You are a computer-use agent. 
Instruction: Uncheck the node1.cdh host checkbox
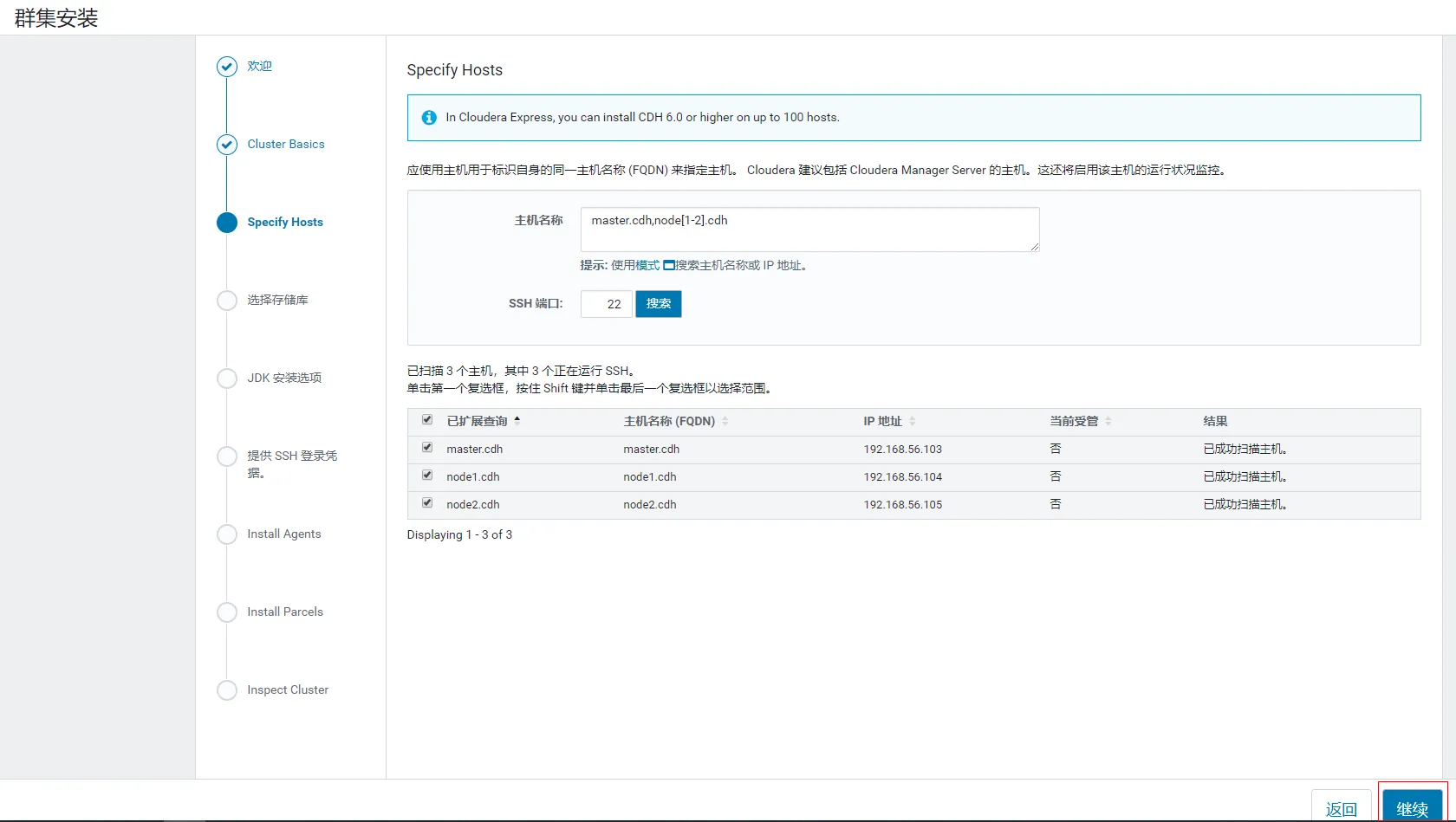[427, 476]
